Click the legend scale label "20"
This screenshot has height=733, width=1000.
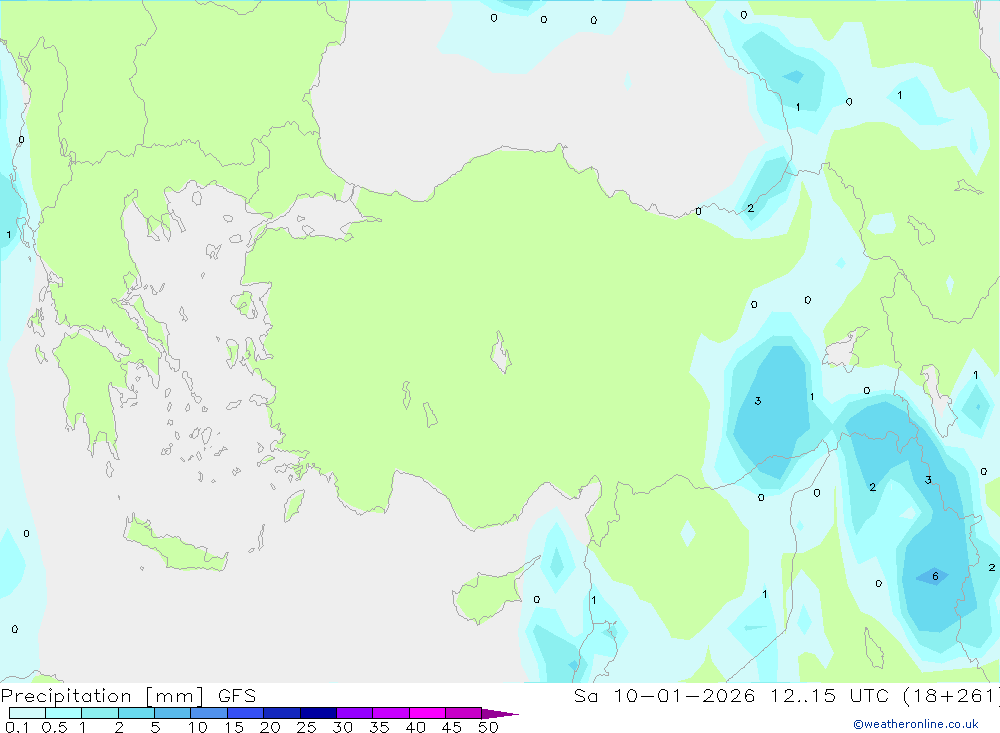[x=270, y=727]
